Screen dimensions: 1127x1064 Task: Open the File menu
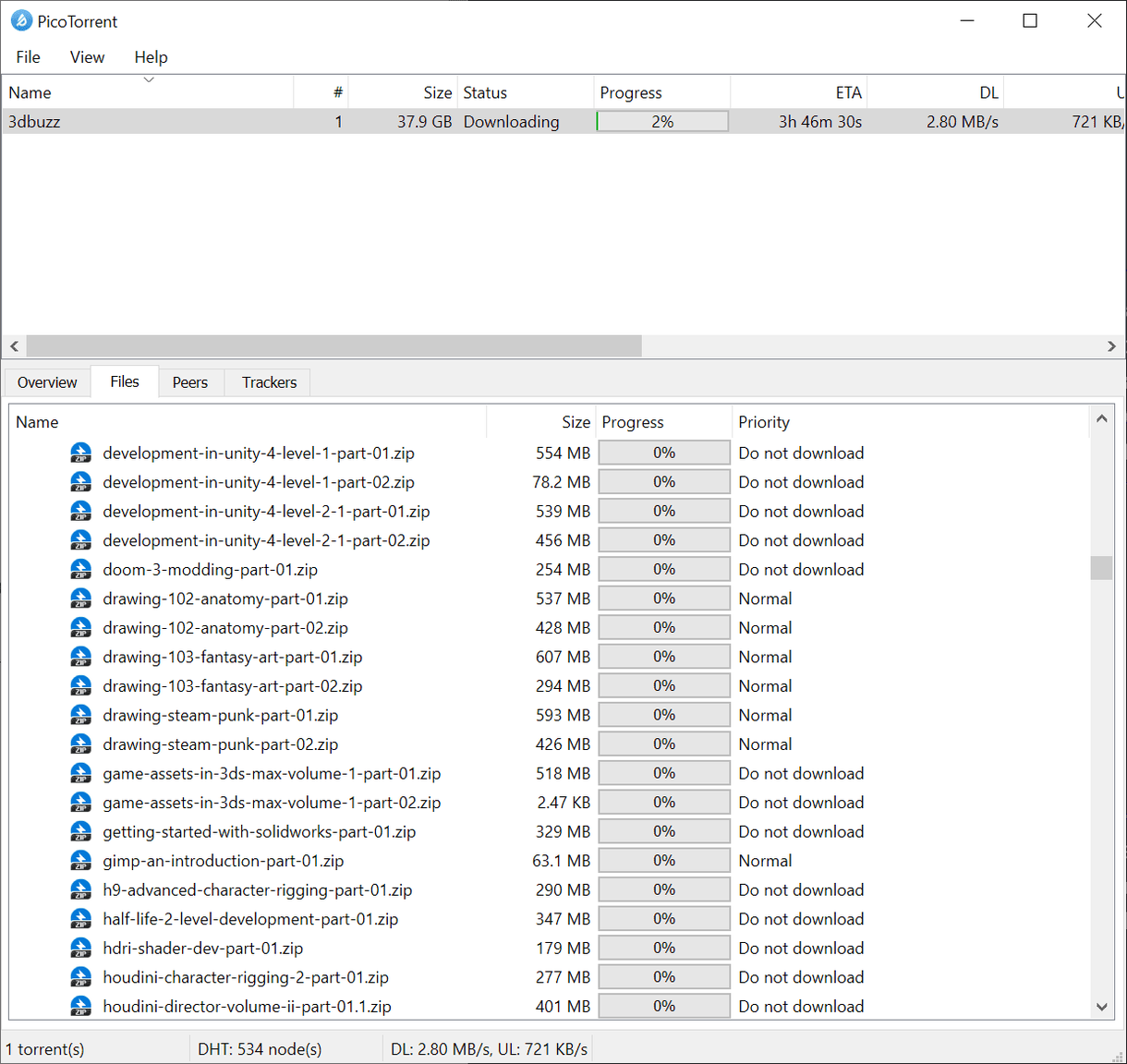pyautogui.click(x=29, y=57)
